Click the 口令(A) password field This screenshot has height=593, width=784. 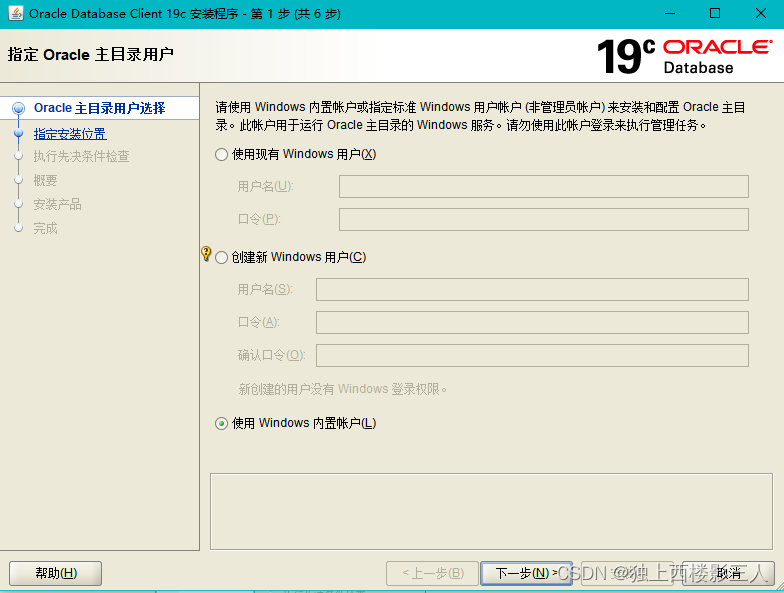(532, 322)
